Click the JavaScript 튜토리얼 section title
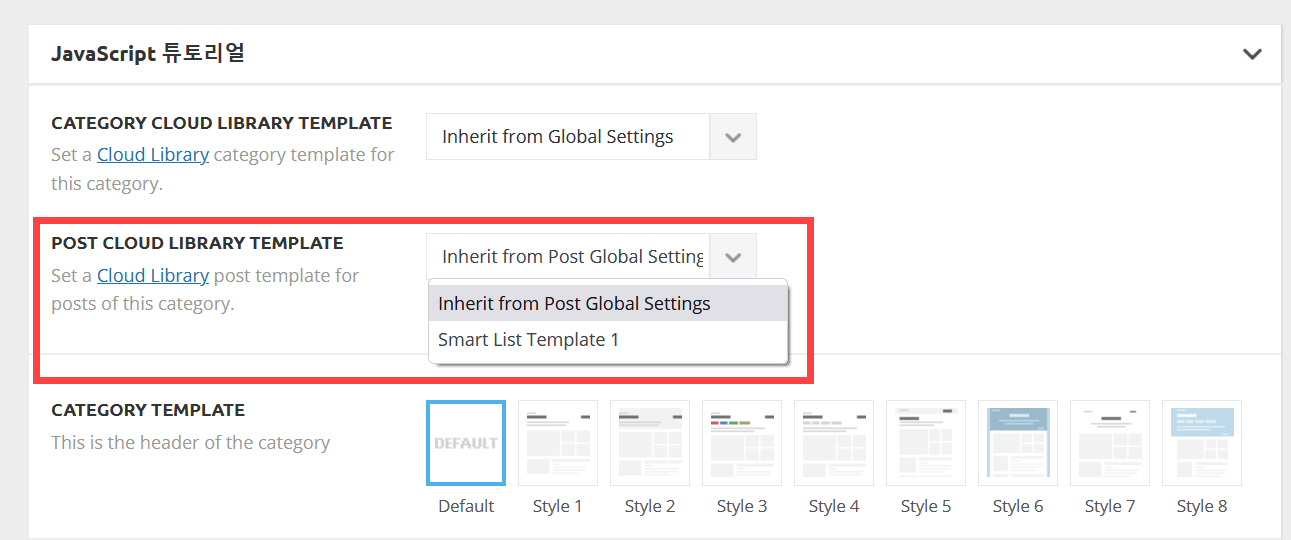The width and height of the screenshot is (1291, 540). [x=148, y=53]
